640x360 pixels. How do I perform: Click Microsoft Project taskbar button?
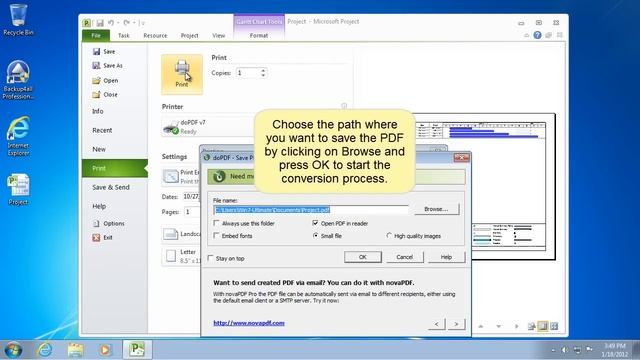pos(137,350)
